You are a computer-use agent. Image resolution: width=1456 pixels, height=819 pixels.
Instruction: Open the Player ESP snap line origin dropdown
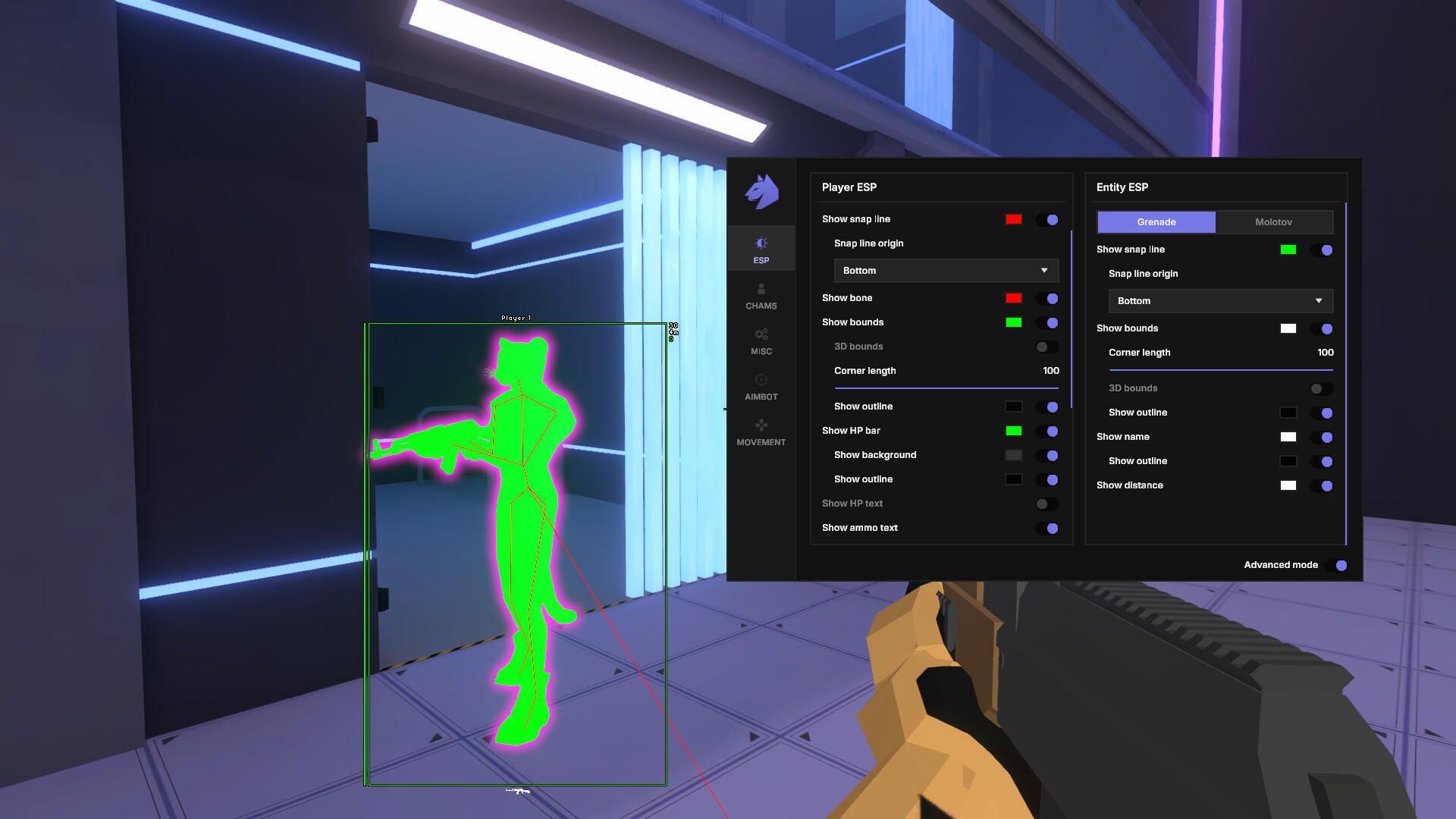945,270
